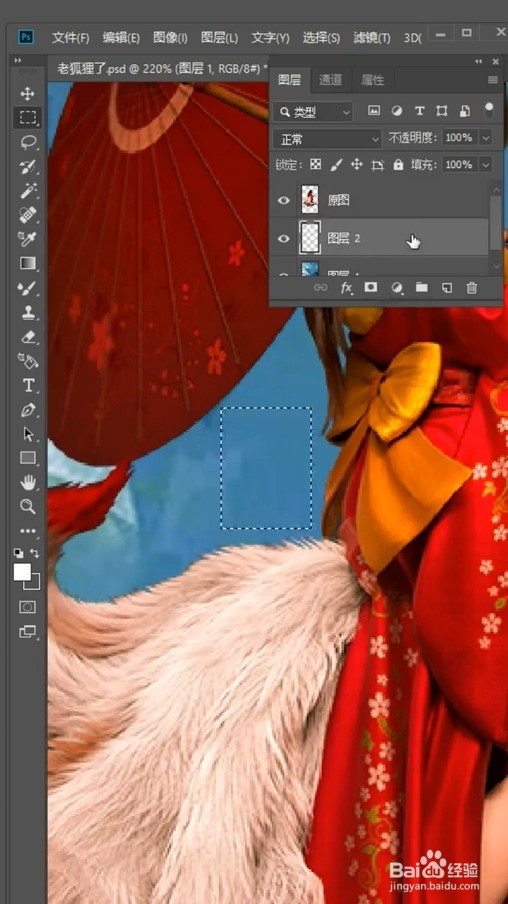Toggle Quick Mask mode
508x904 pixels.
(x=27, y=607)
